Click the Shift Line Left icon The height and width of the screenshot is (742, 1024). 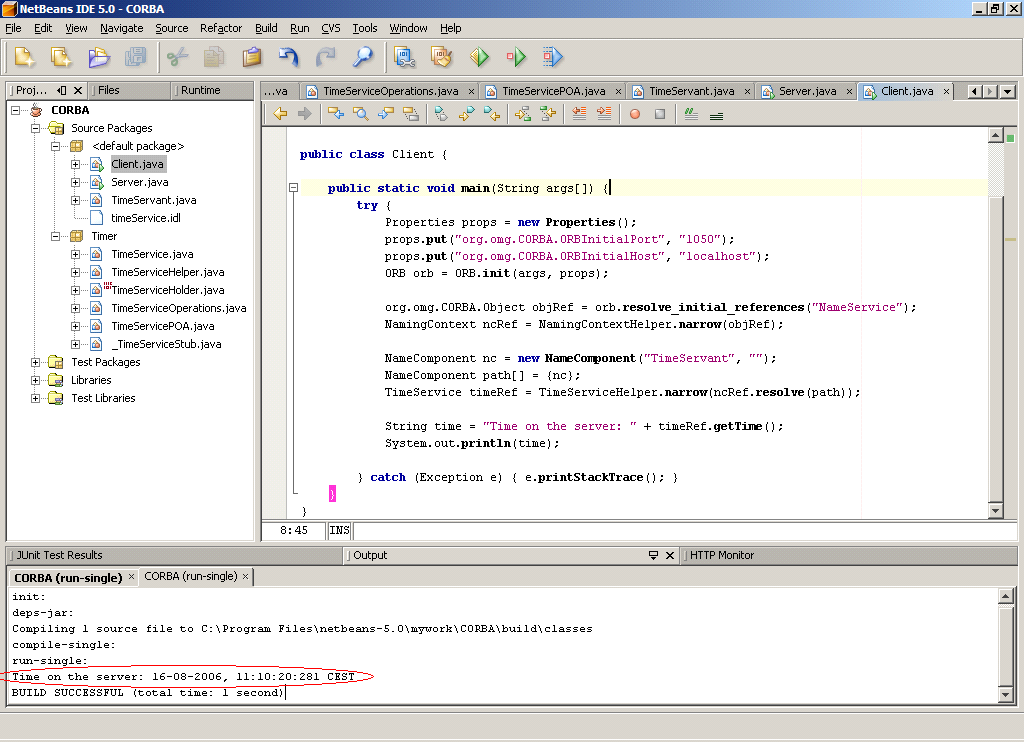tap(579, 114)
